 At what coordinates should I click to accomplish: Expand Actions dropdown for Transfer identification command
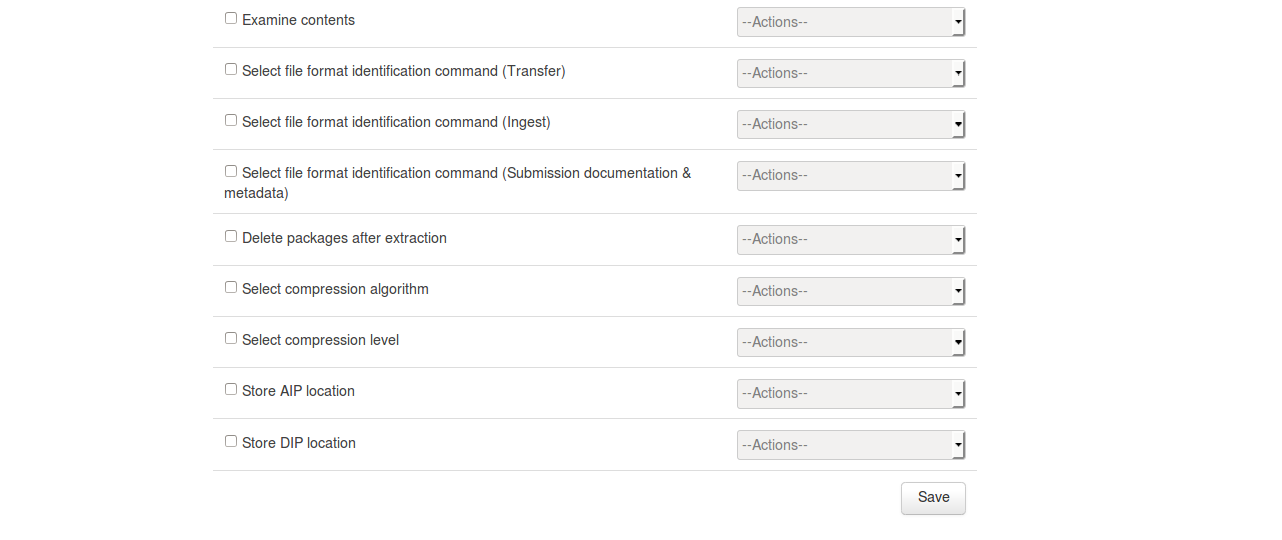point(850,73)
